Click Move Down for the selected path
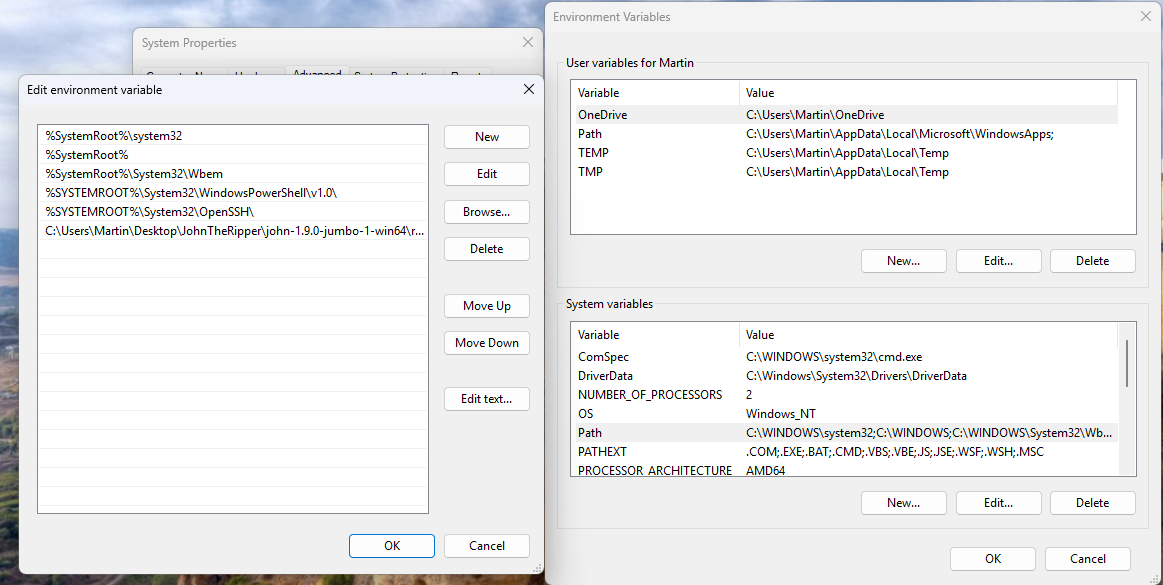The height and width of the screenshot is (585, 1163). [487, 343]
